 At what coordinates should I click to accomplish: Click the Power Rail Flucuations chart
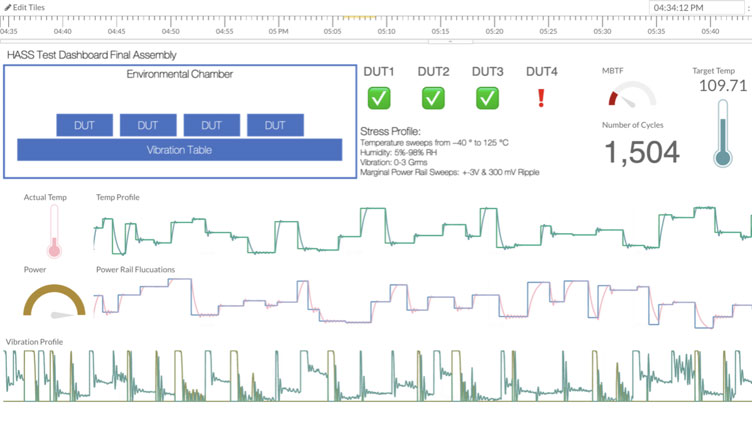420,302
